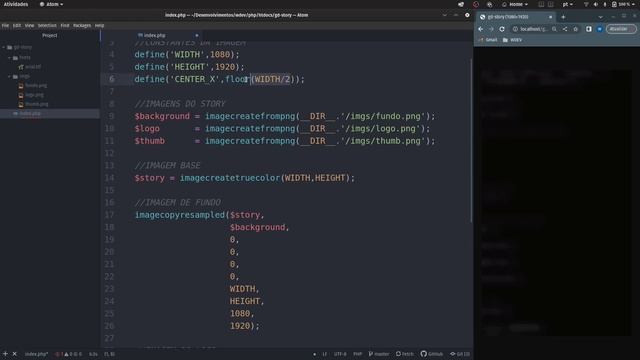The image size is (640, 360).
Task: Click the zoom magnifier icon in address bar
Action: (554, 29)
